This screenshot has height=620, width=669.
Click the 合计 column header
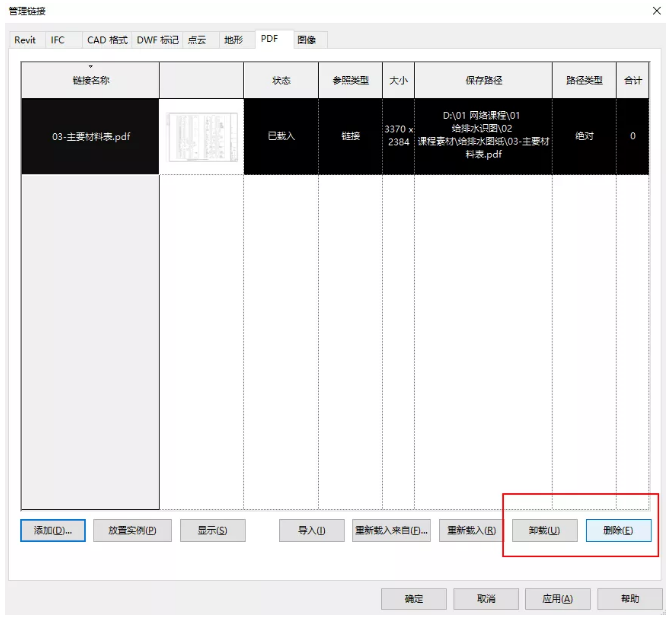(633, 80)
